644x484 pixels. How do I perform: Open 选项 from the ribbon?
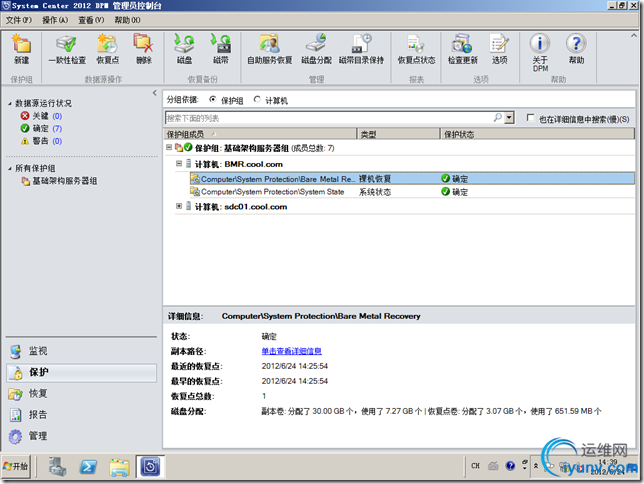[x=499, y=49]
